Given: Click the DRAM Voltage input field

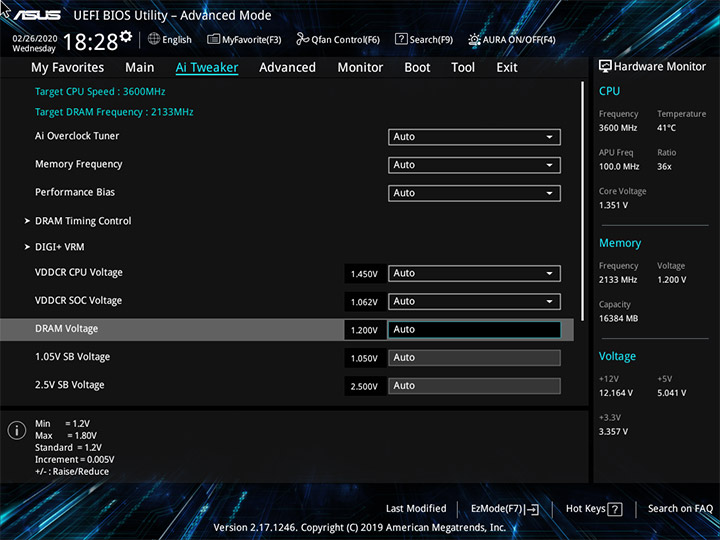Looking at the screenshot, I should 474,330.
